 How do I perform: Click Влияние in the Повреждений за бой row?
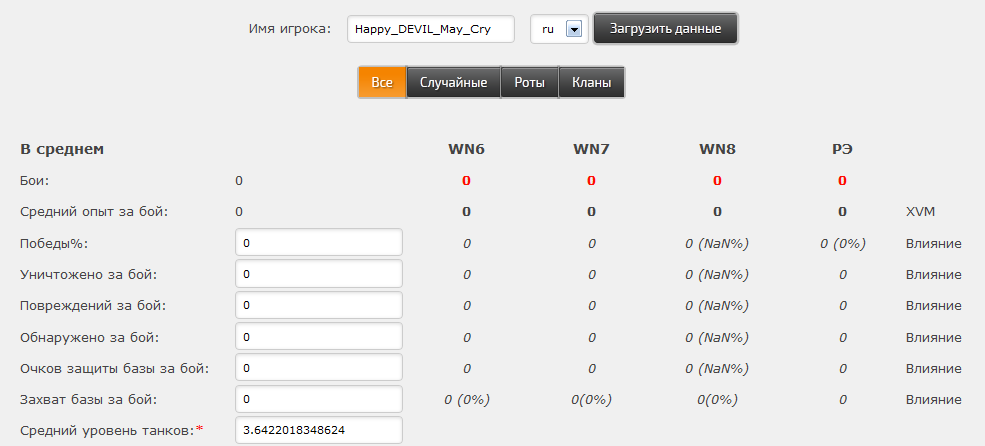pos(933,306)
